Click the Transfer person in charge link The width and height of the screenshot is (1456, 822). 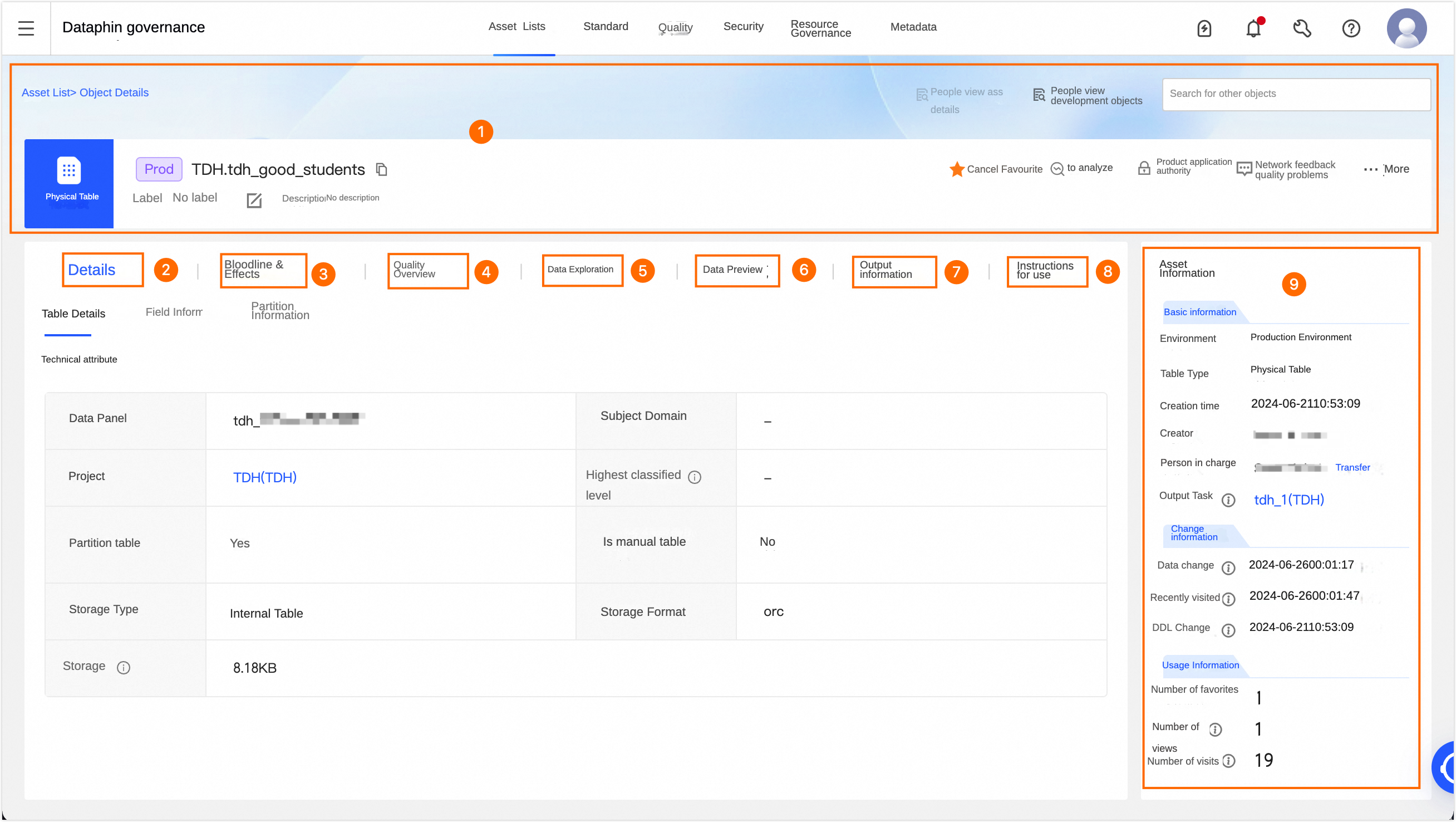[x=1352, y=467]
